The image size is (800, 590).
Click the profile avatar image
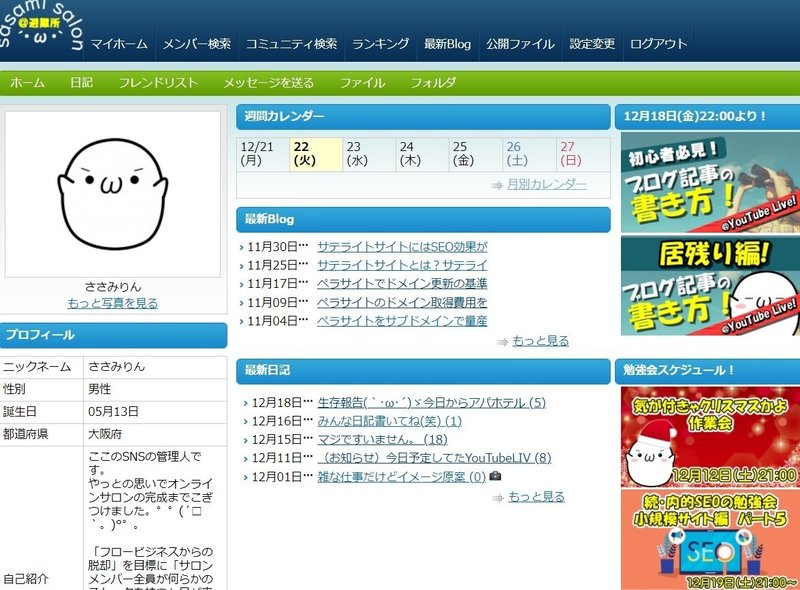click(113, 194)
